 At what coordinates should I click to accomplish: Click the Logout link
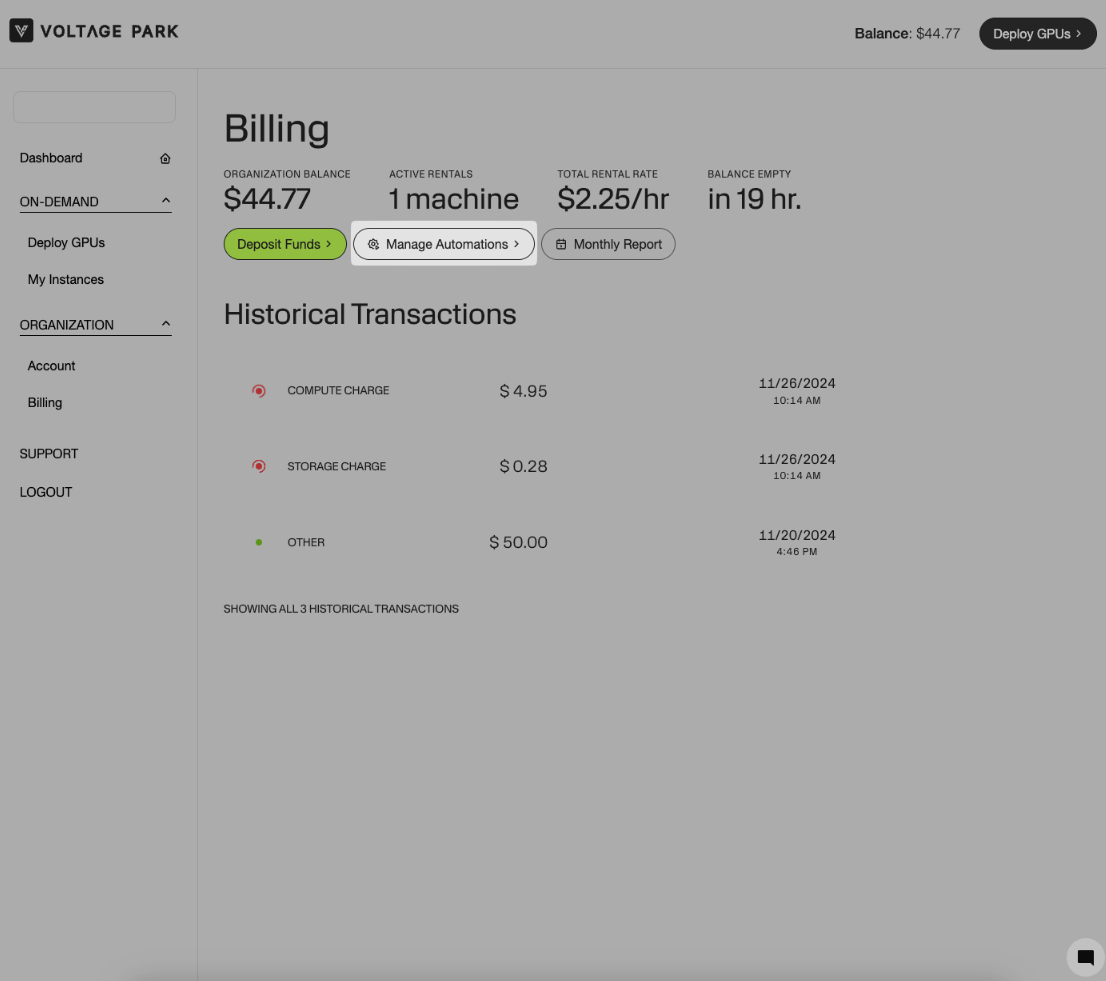46,492
